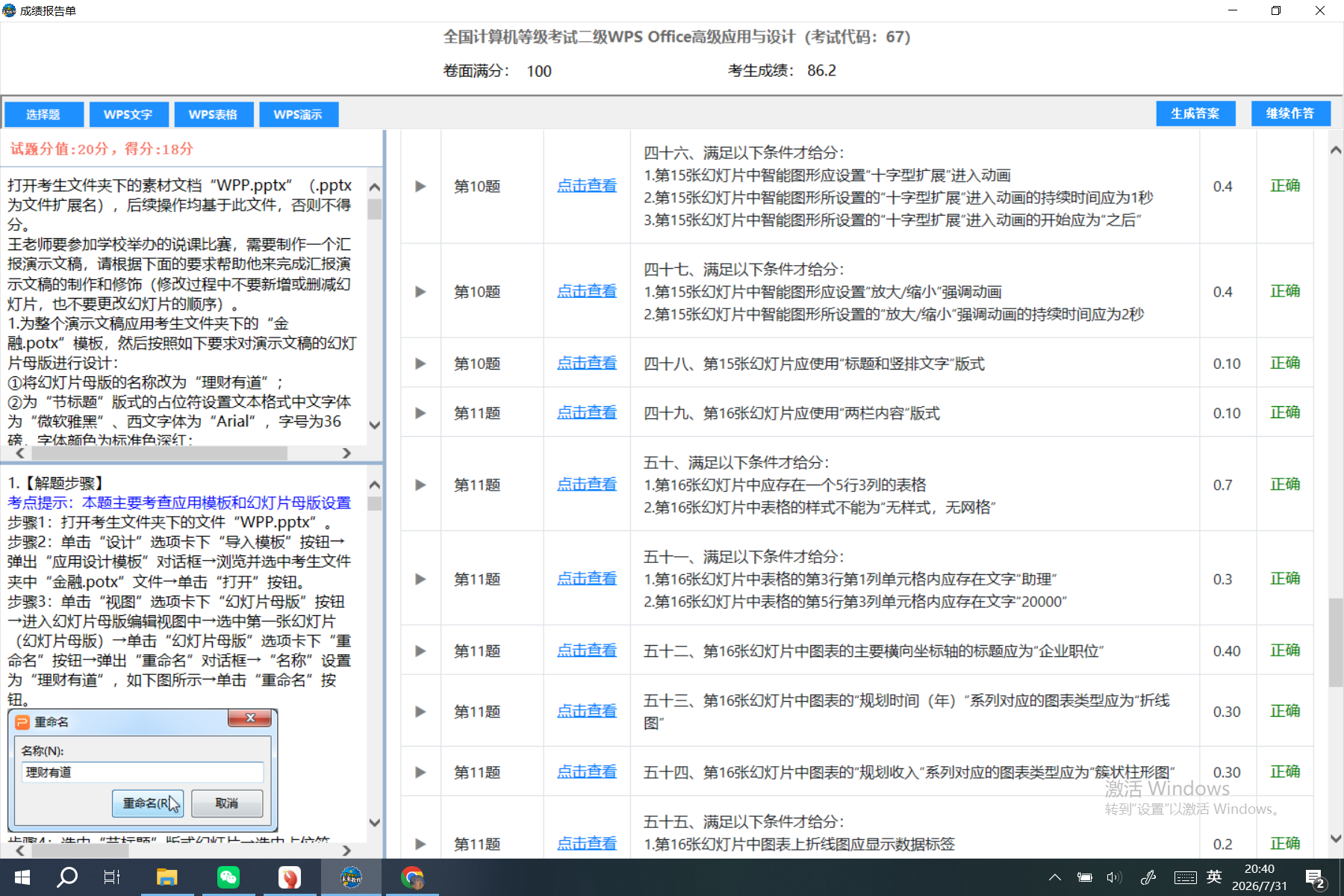
Task: Click the 继续作答 button
Action: (x=1291, y=113)
